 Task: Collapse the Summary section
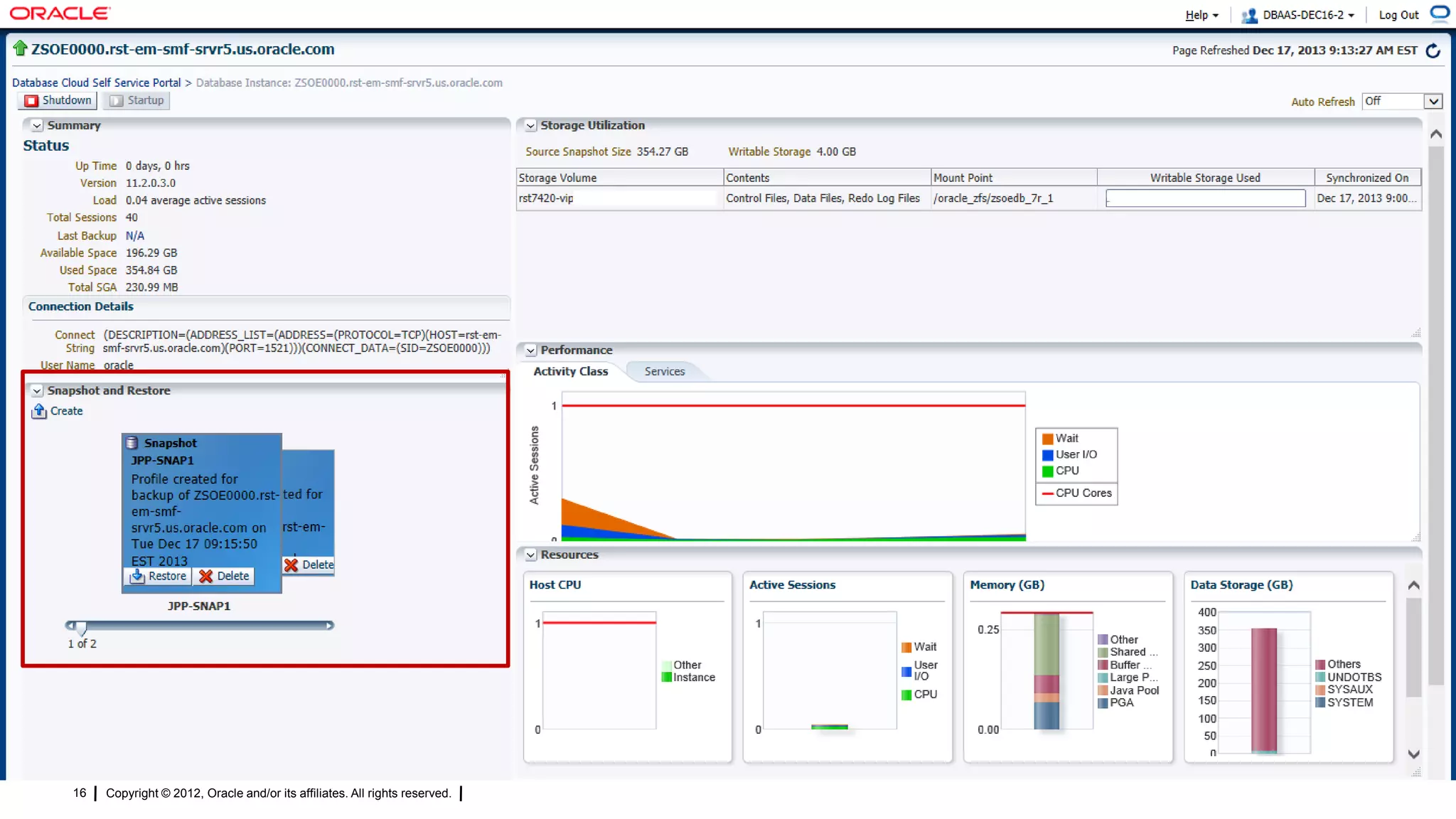[37, 126]
